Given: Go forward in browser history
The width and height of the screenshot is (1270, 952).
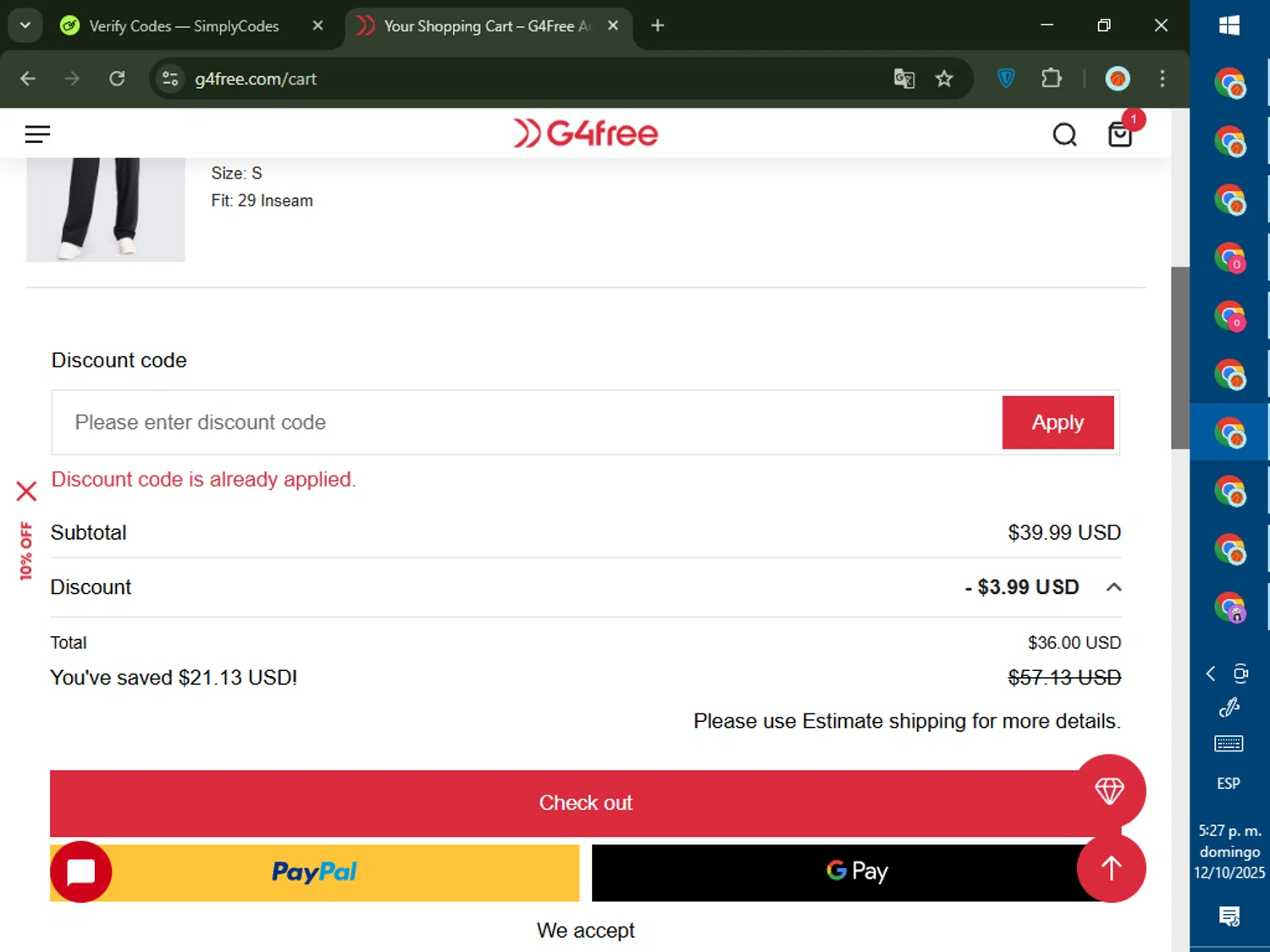Looking at the screenshot, I should (72, 79).
